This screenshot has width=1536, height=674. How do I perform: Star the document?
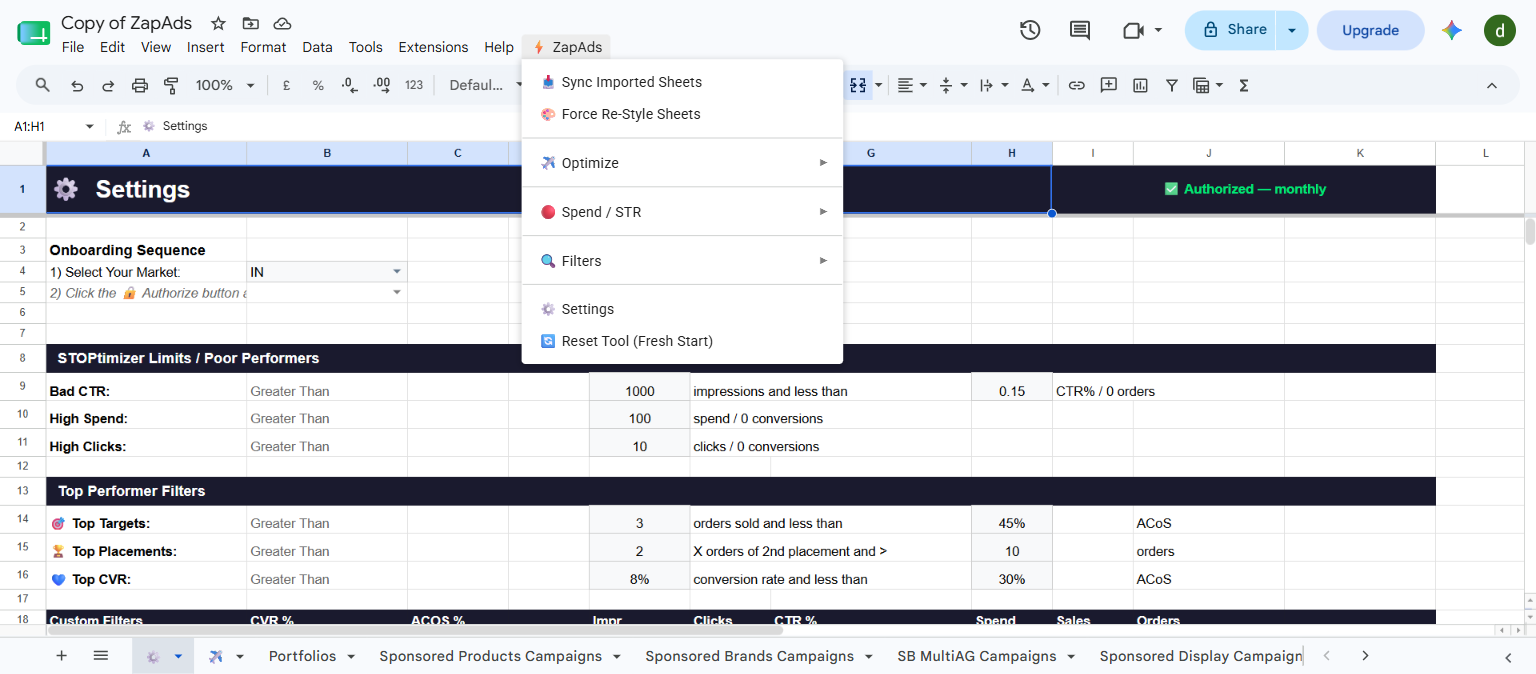pos(218,23)
